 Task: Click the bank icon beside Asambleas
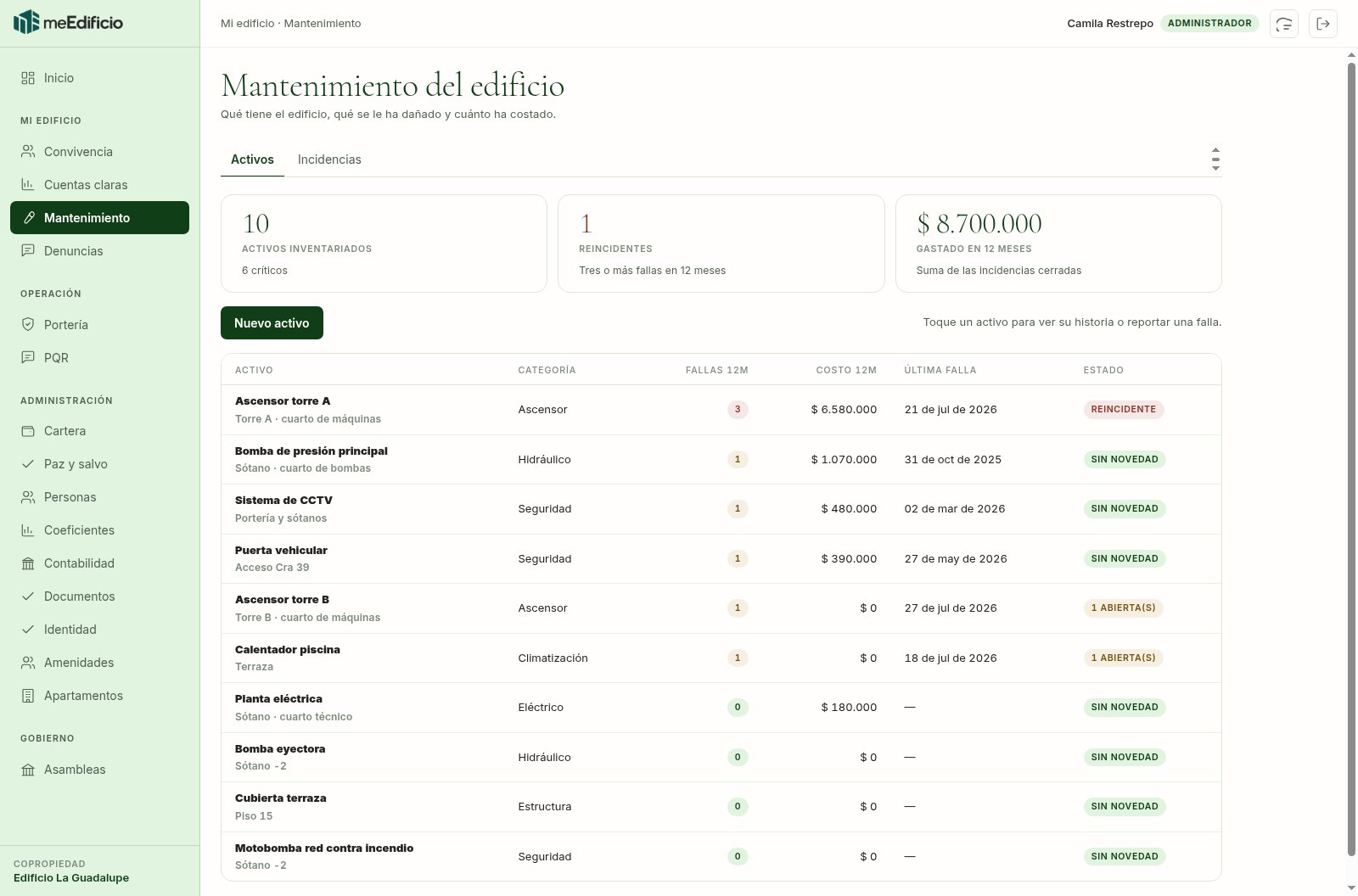pos(28,770)
